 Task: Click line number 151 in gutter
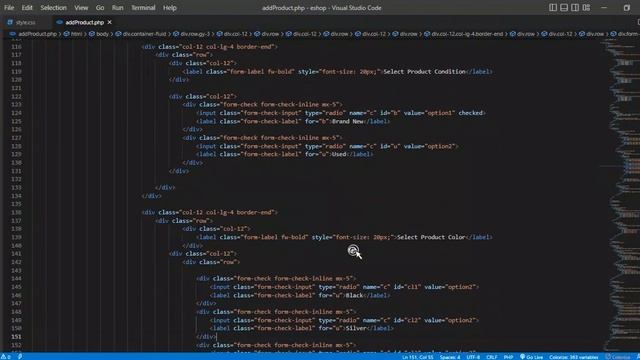16,337
